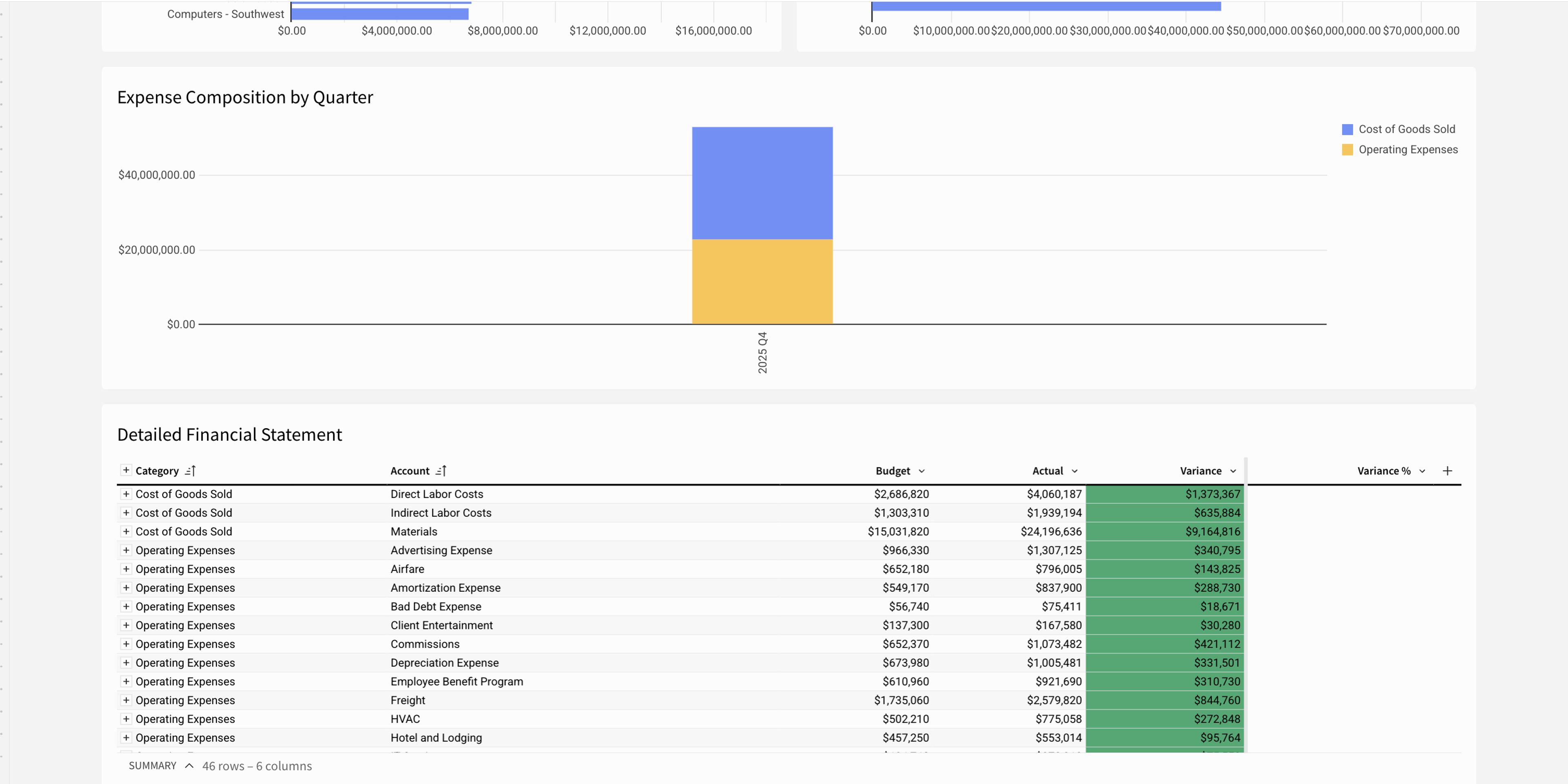
Task: Click the Variance column header label
Action: 1200,471
